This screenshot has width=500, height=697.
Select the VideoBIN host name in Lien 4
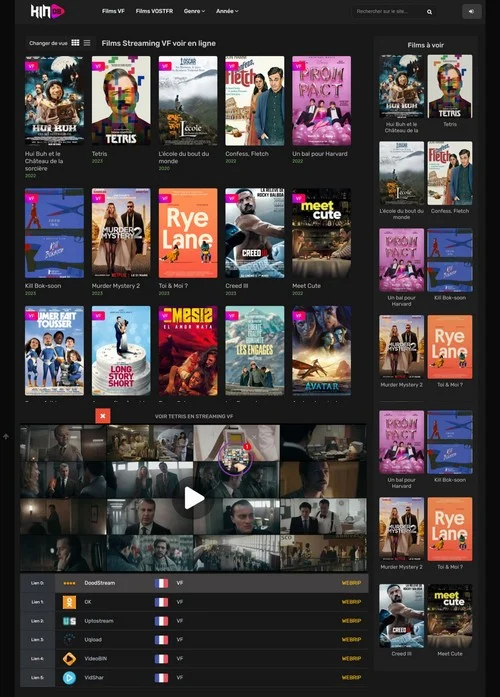(96, 659)
